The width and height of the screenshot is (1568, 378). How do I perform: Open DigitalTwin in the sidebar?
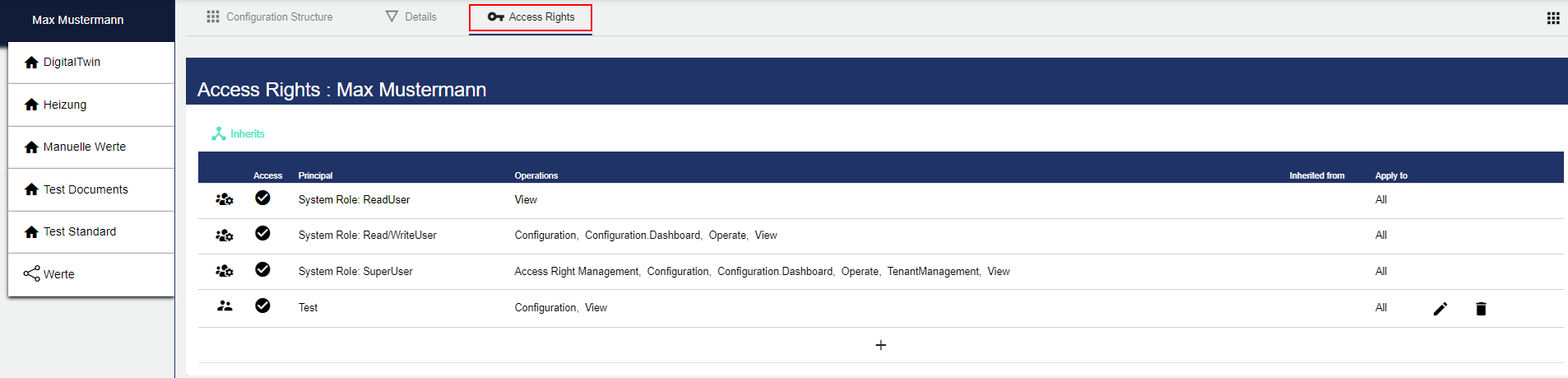[x=91, y=63]
